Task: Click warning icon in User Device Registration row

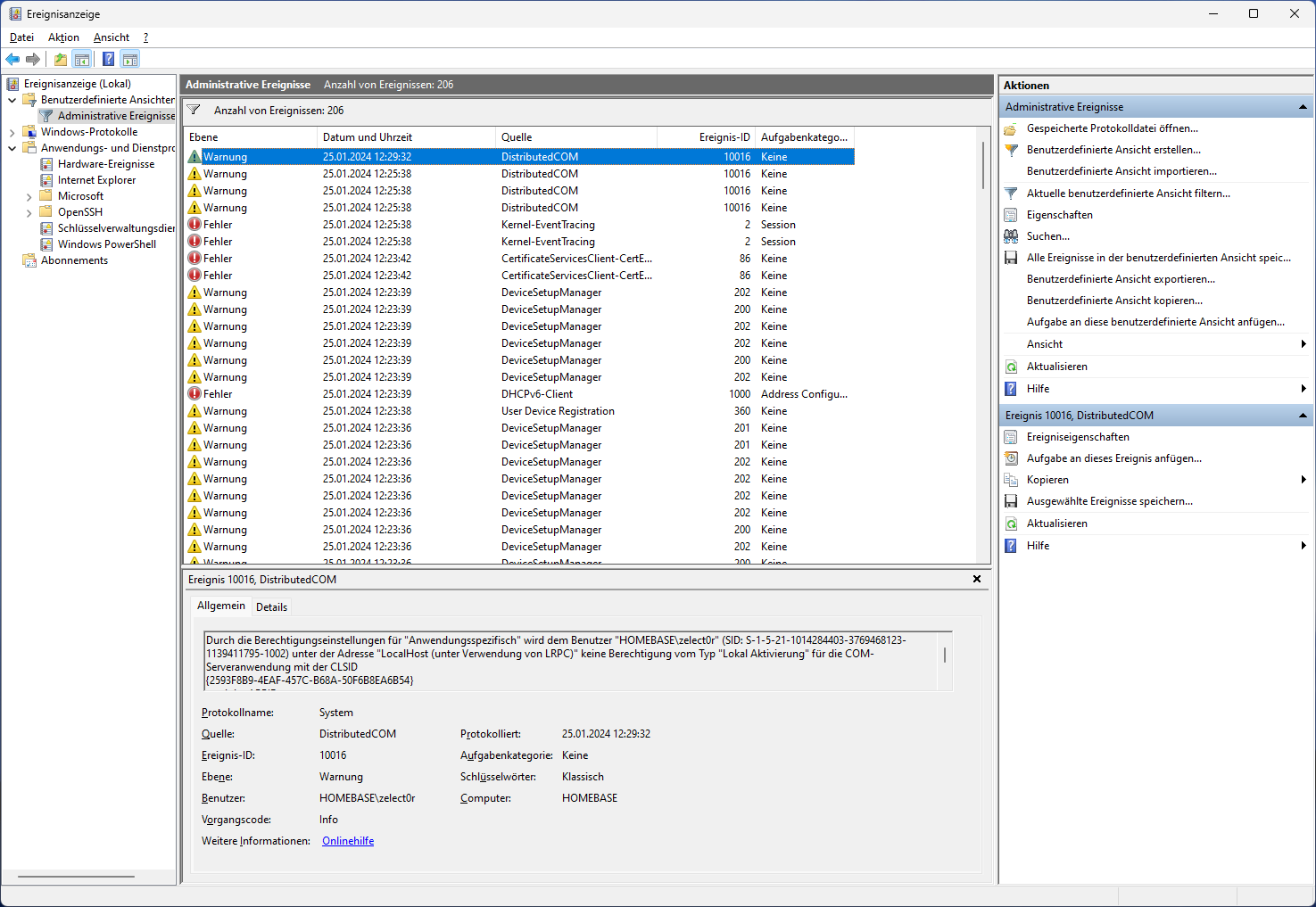Action: point(195,411)
